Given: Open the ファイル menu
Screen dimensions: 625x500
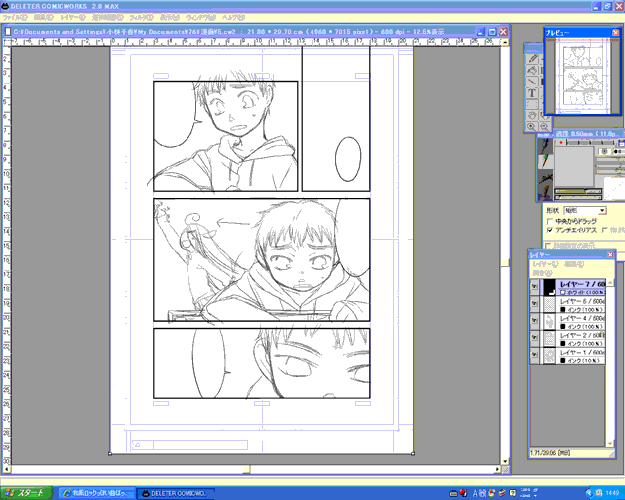Looking at the screenshot, I should [14, 18].
